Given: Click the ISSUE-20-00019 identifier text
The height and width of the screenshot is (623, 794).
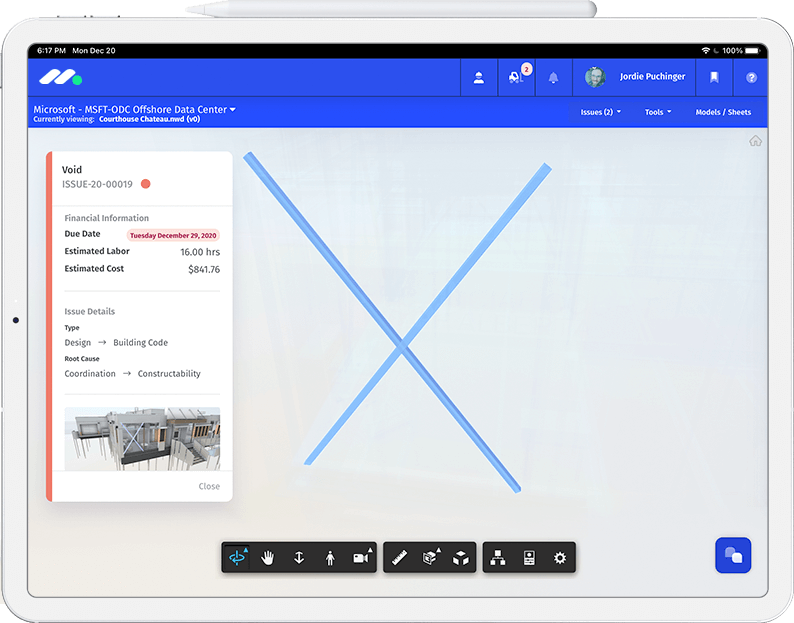Looking at the screenshot, I should click(97, 184).
